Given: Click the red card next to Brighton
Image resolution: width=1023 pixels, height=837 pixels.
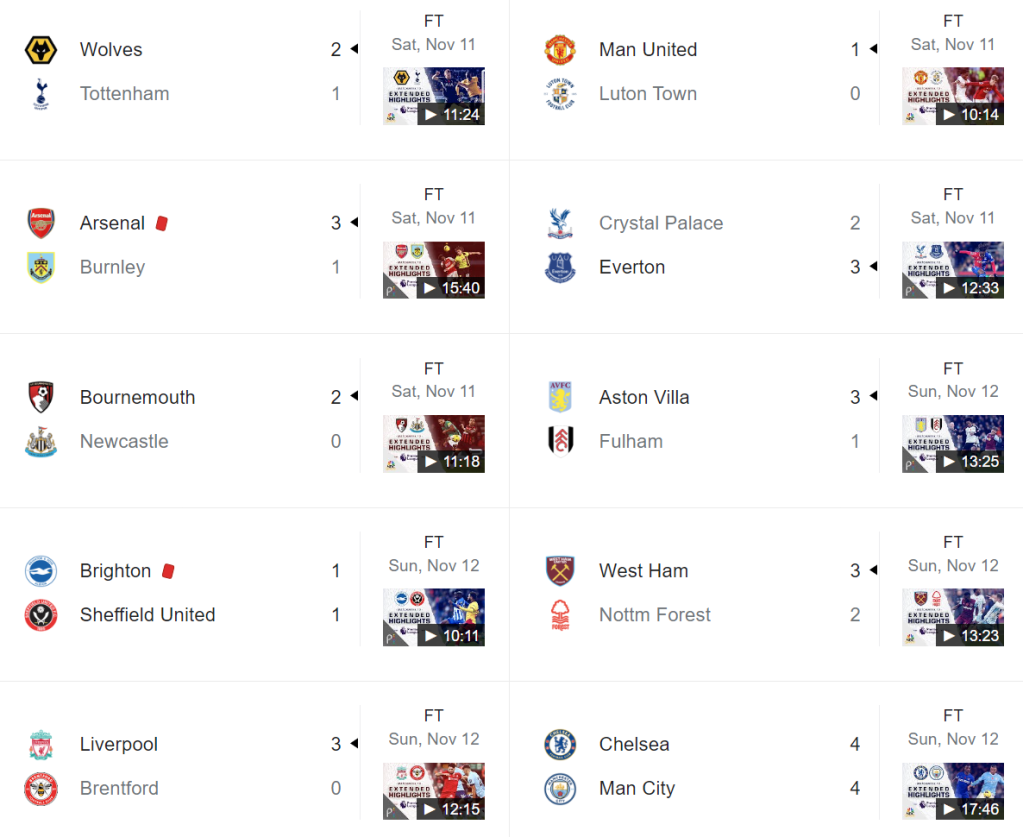Looking at the screenshot, I should point(168,570).
